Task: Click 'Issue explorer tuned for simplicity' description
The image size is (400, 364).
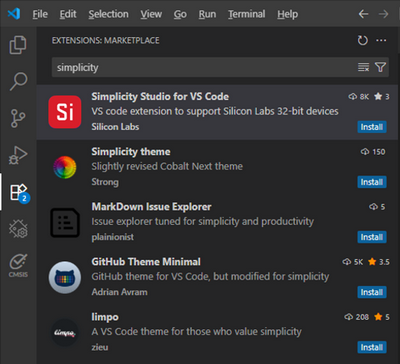Action: coord(203,222)
